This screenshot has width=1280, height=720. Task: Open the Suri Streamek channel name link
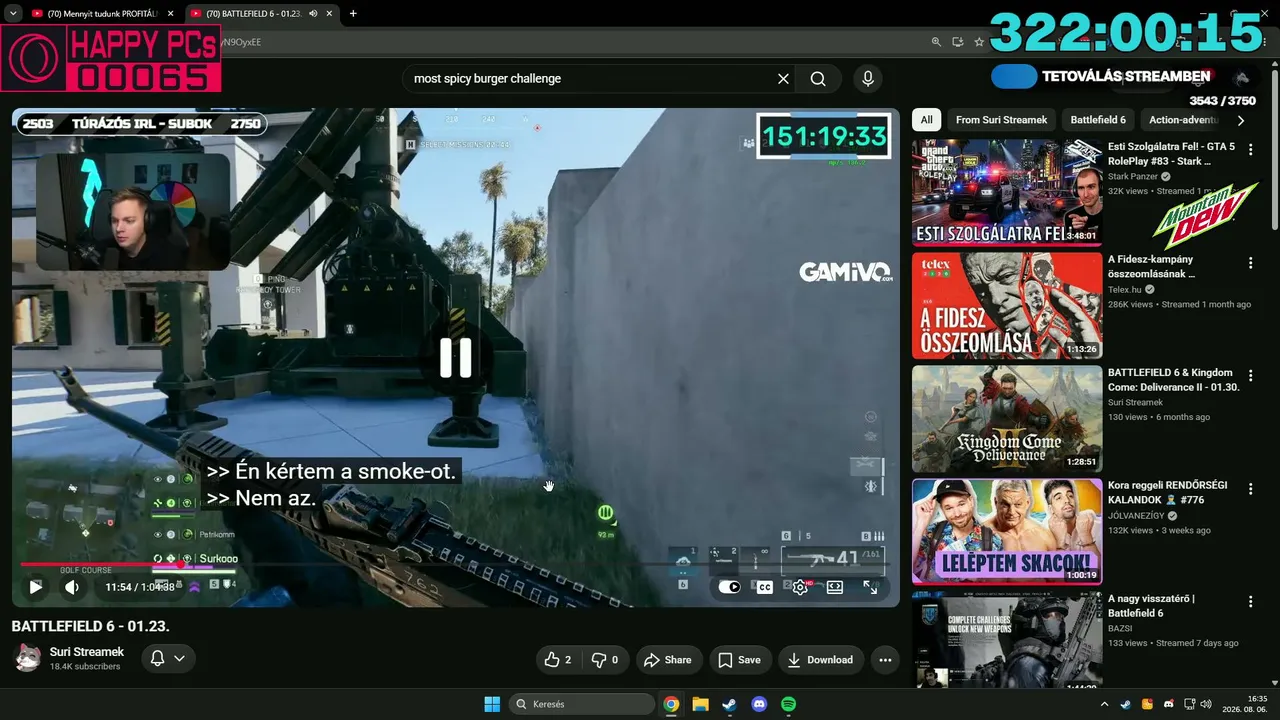(87, 652)
